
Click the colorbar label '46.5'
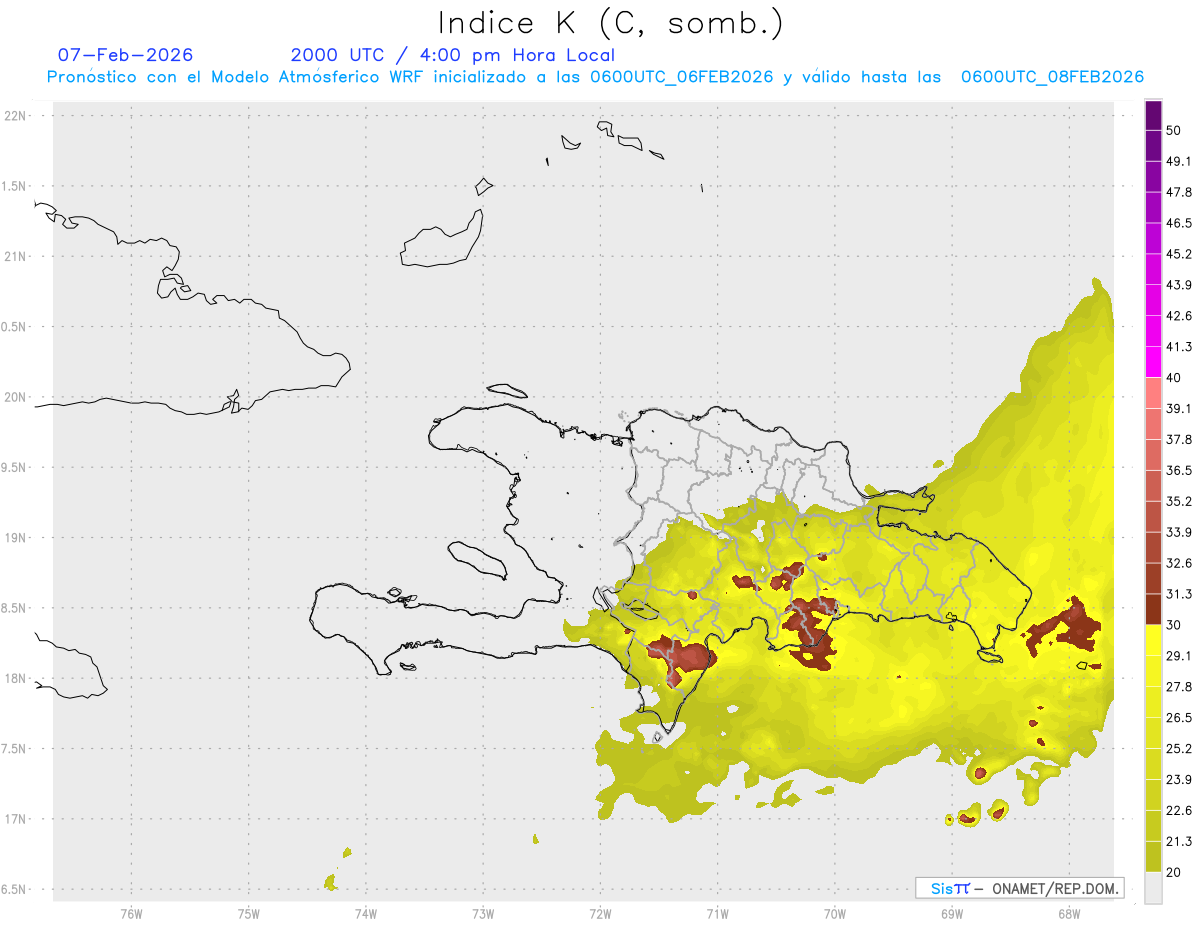(1178, 223)
